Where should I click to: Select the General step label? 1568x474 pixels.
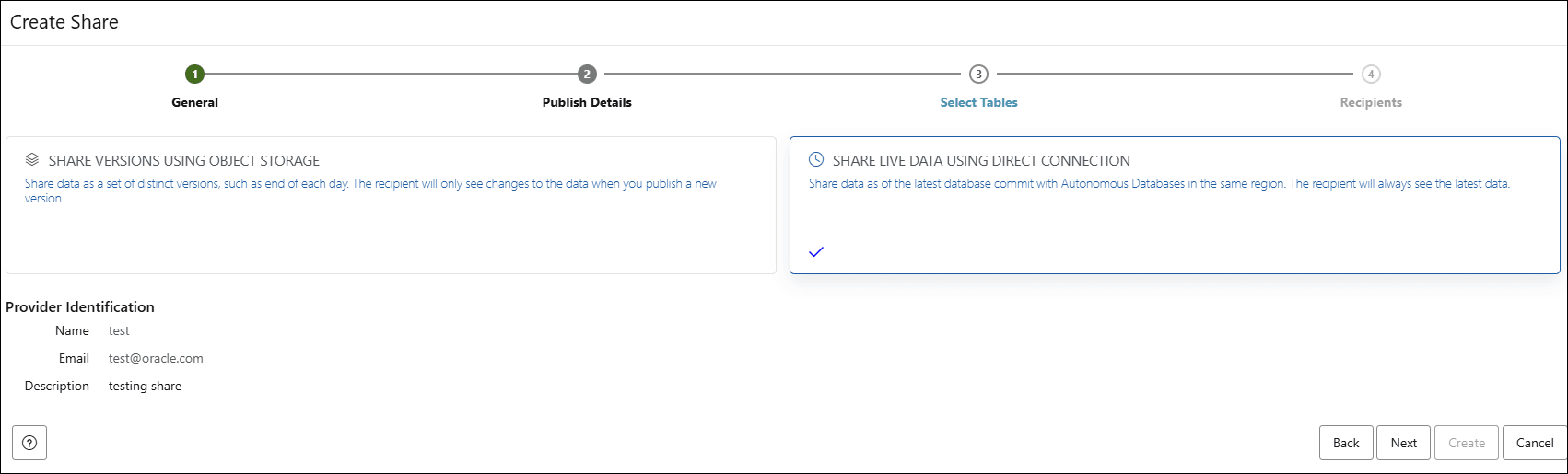click(x=194, y=102)
